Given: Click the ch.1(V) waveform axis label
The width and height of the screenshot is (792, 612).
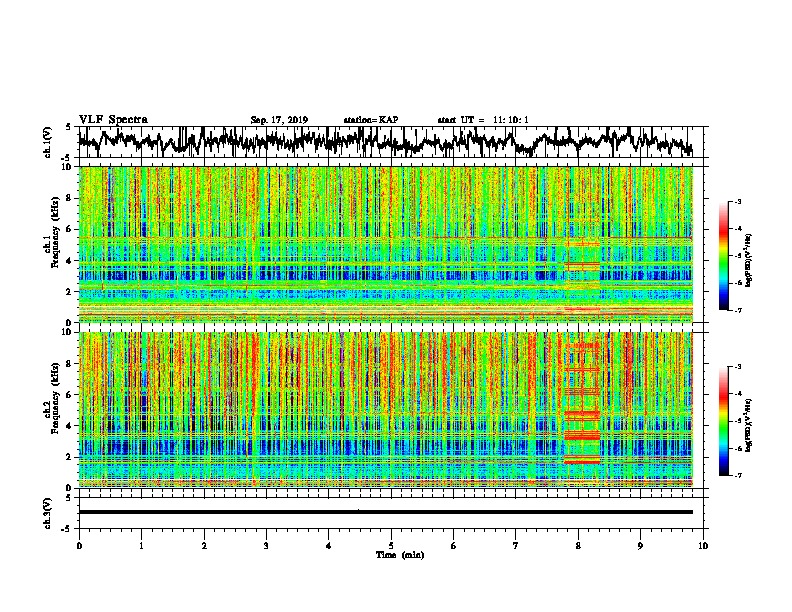Looking at the screenshot, I should coord(48,141).
